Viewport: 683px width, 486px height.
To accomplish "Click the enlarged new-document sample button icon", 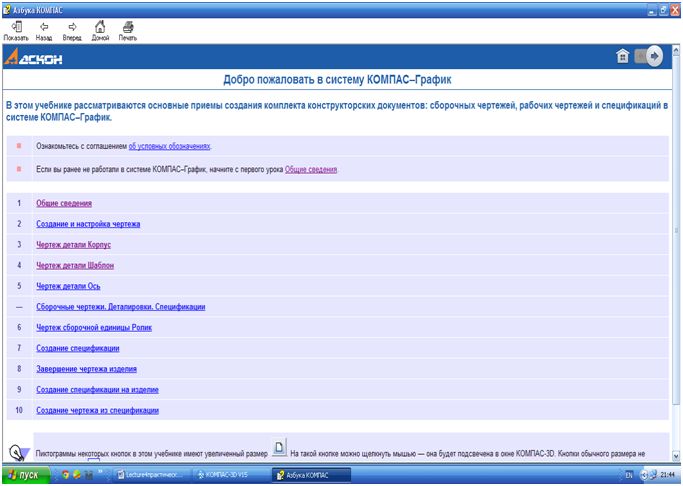I will coord(279,446).
